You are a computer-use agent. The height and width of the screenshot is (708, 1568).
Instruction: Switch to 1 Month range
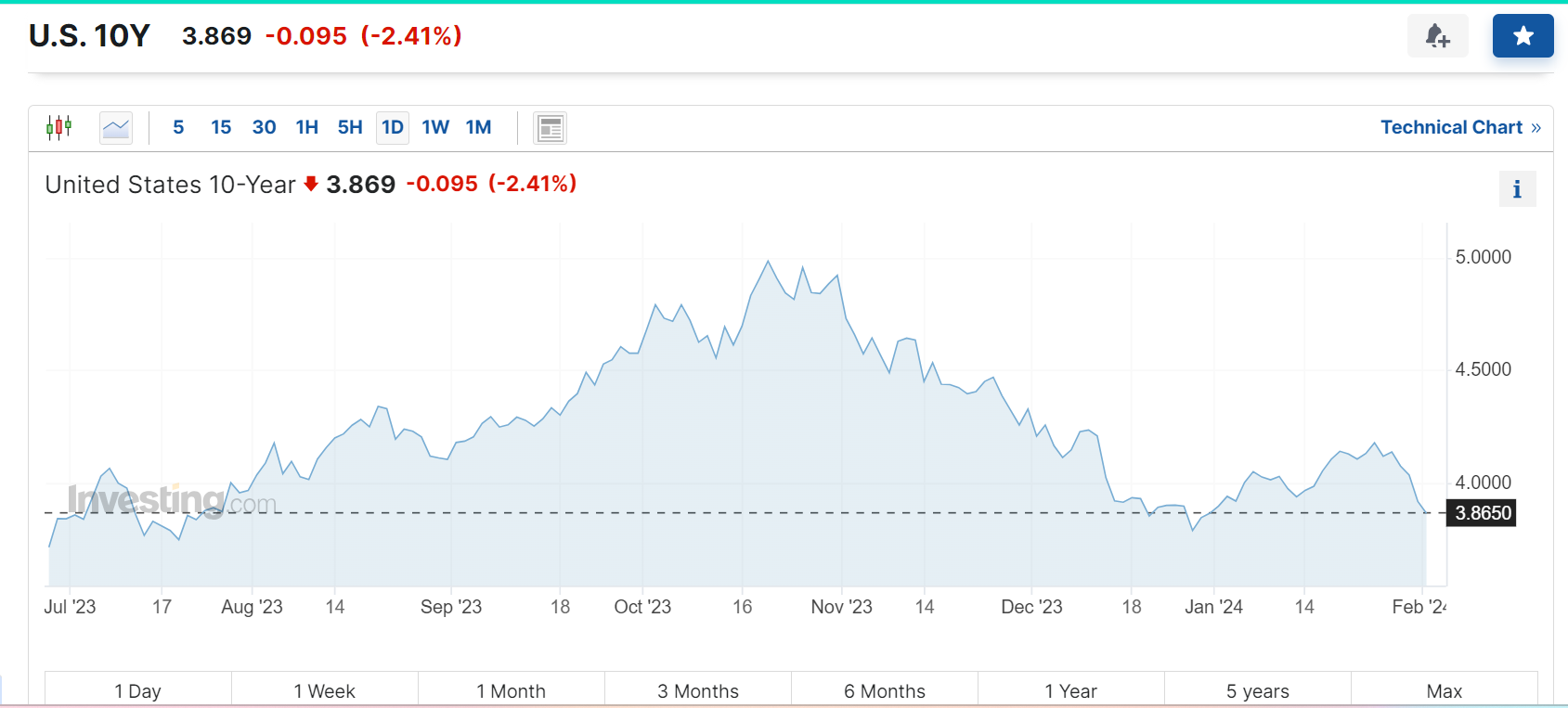[x=511, y=690]
